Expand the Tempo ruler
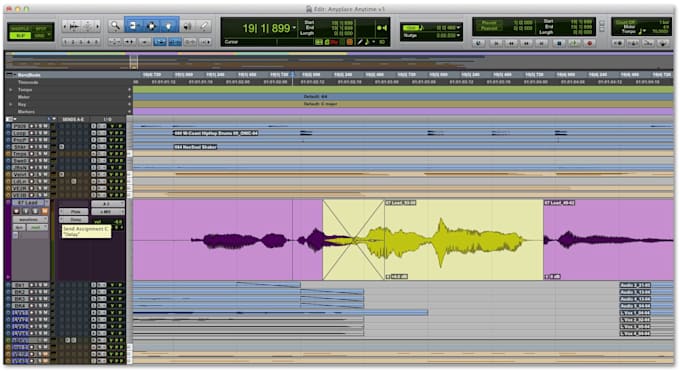The height and width of the screenshot is (373, 680). click(x=11, y=90)
